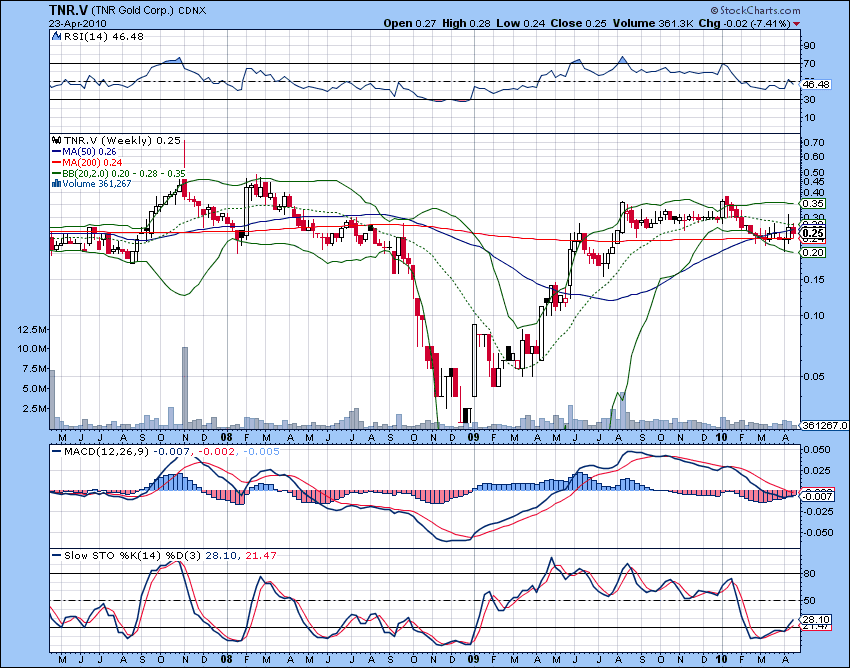The height and width of the screenshot is (668, 850).
Task: Click the 0.10 price axis label
Action: pyautogui.click(x=813, y=316)
